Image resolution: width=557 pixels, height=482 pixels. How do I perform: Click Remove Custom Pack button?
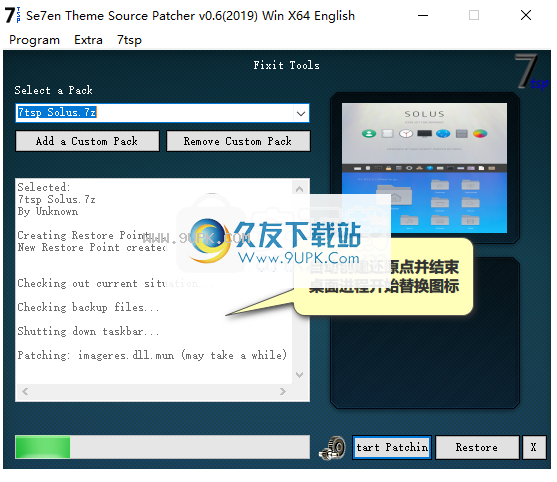[x=238, y=141]
